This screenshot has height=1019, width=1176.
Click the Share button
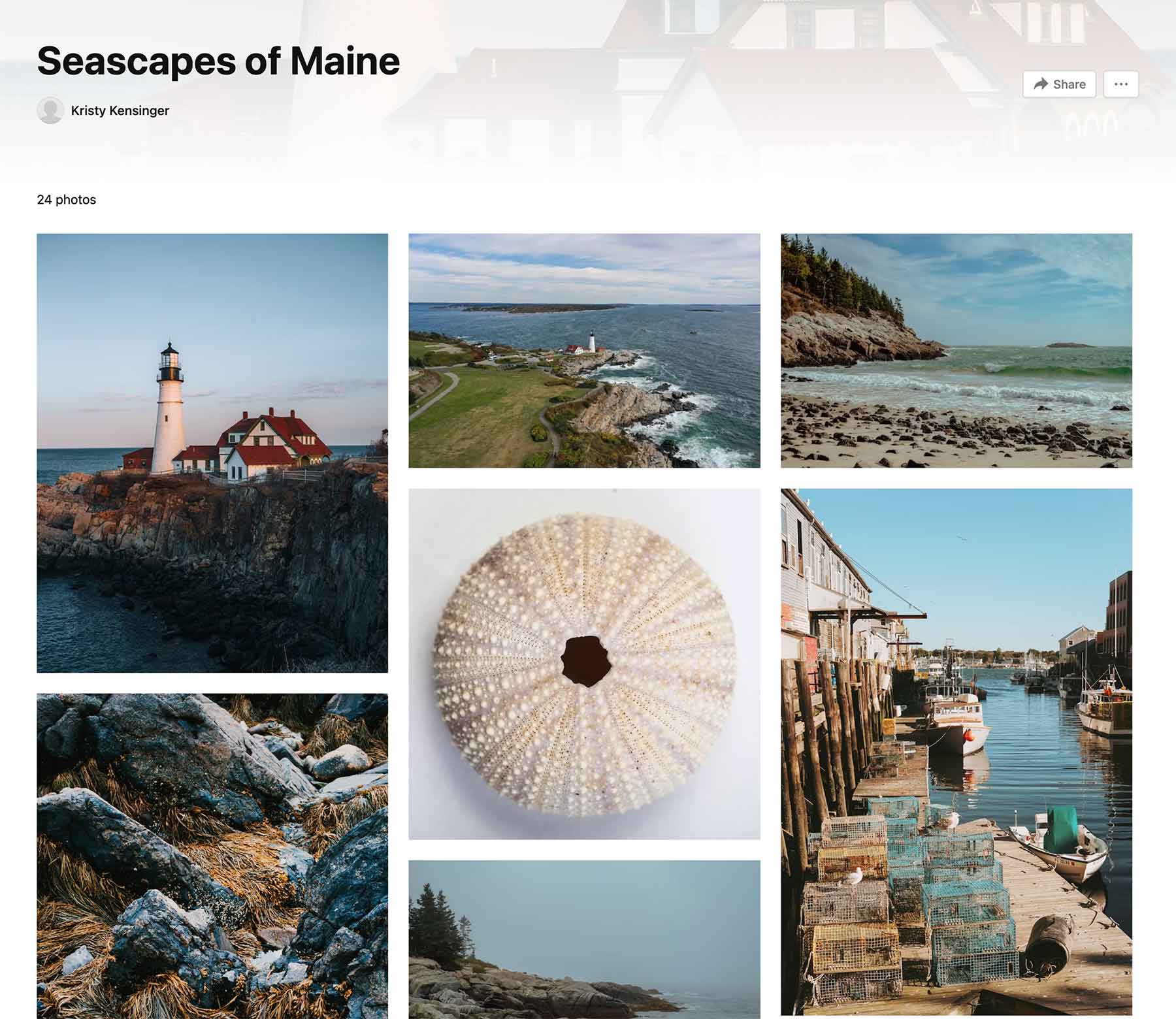click(x=1059, y=84)
